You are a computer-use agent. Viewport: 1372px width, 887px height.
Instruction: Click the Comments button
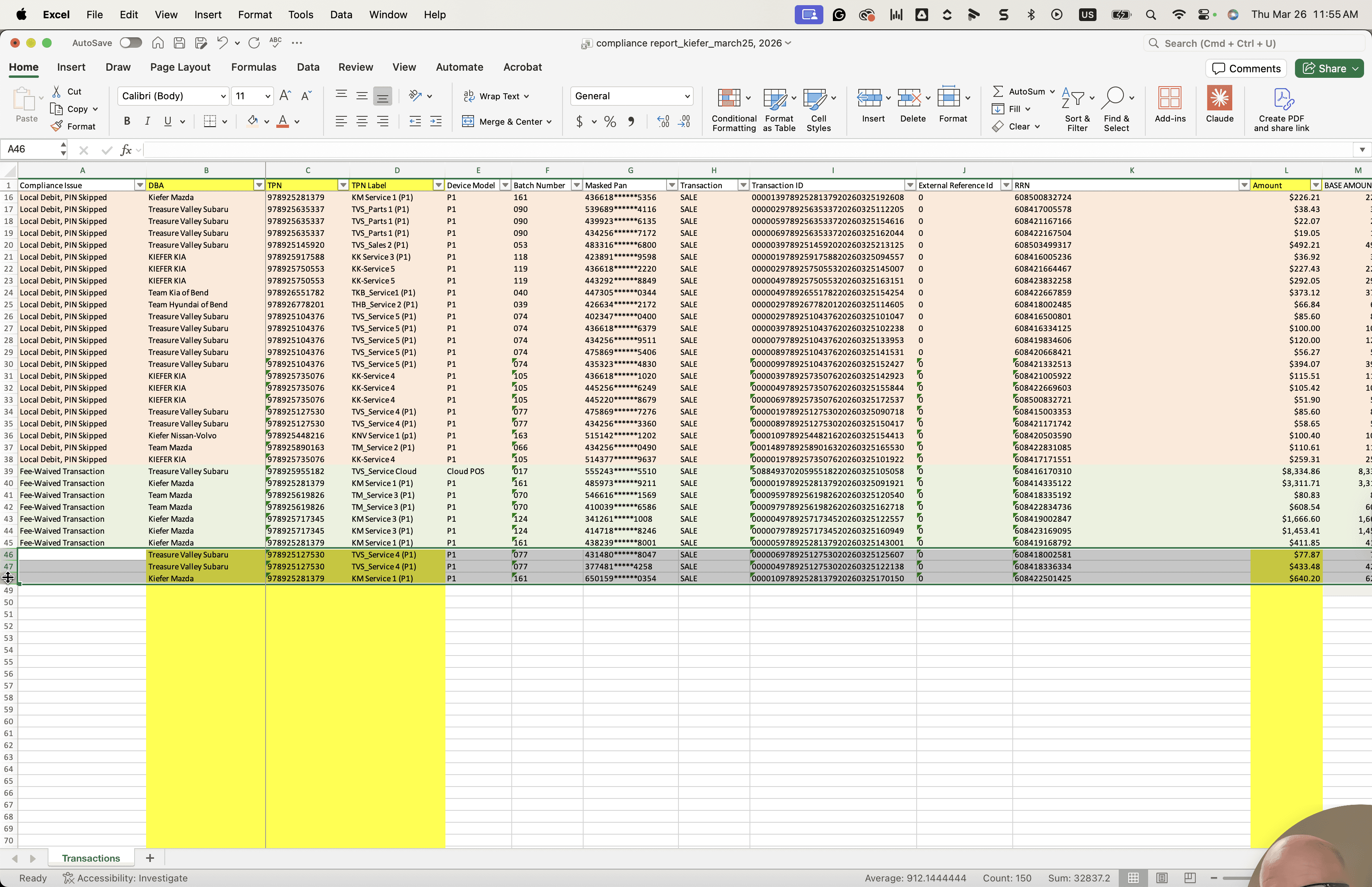pos(1247,69)
